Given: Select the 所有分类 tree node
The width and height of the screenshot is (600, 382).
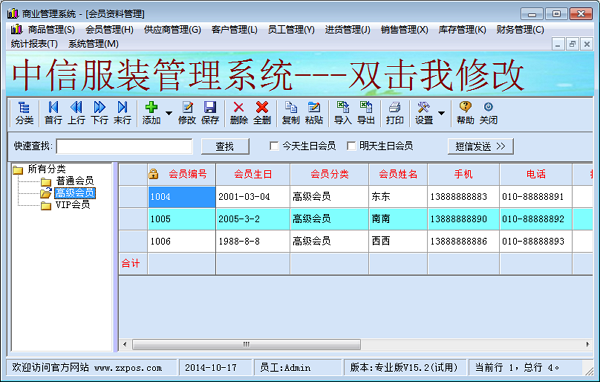Looking at the screenshot, I should (47, 169).
